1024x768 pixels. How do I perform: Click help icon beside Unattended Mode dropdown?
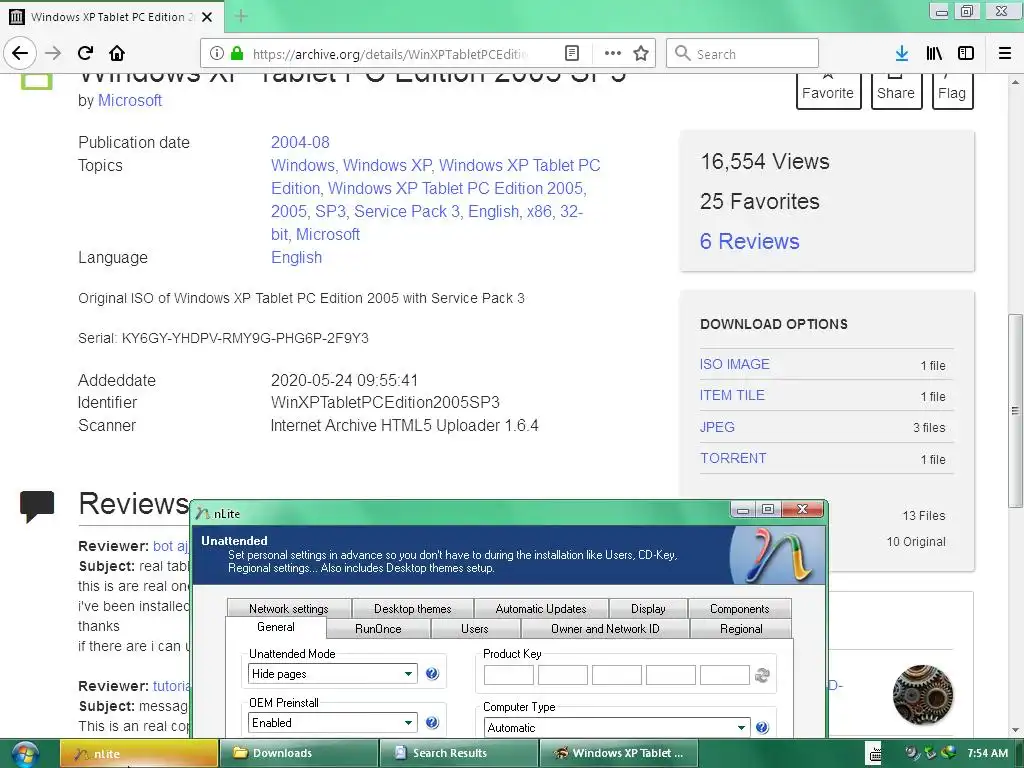(x=432, y=673)
